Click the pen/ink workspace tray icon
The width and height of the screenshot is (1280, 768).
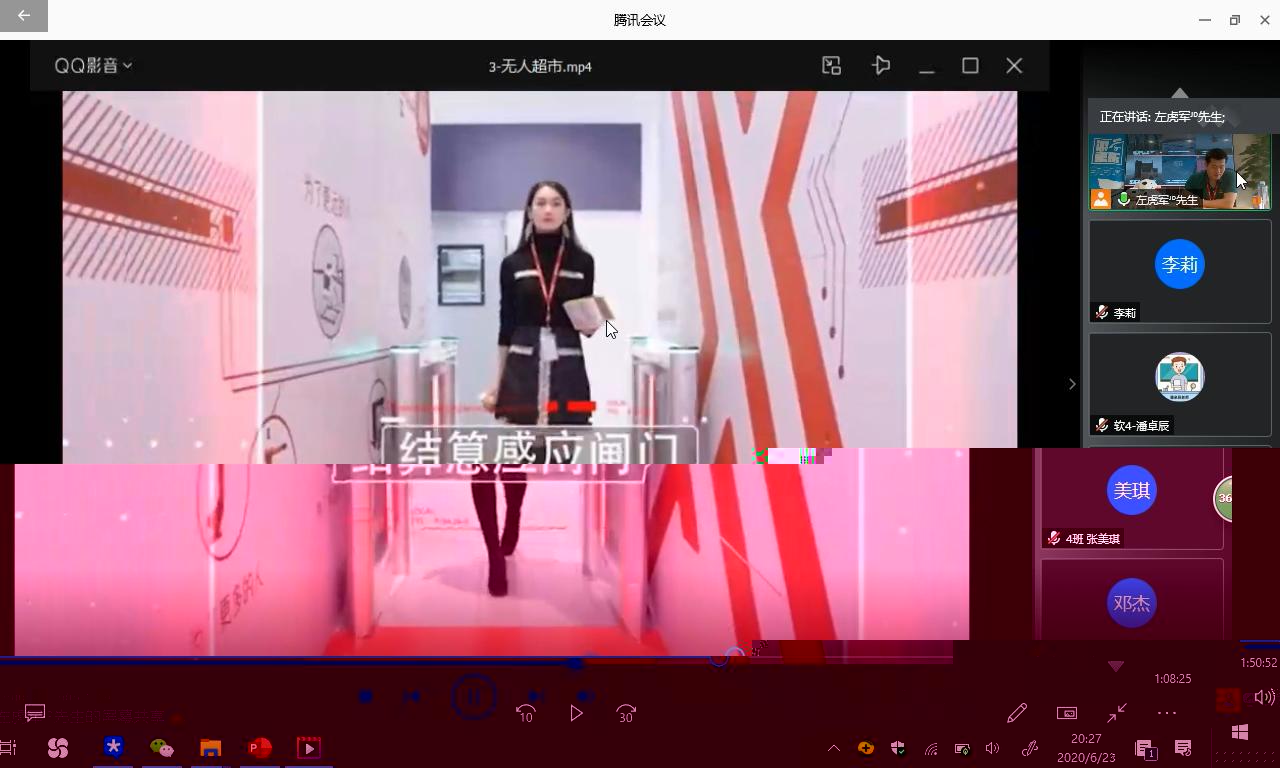tap(1030, 748)
